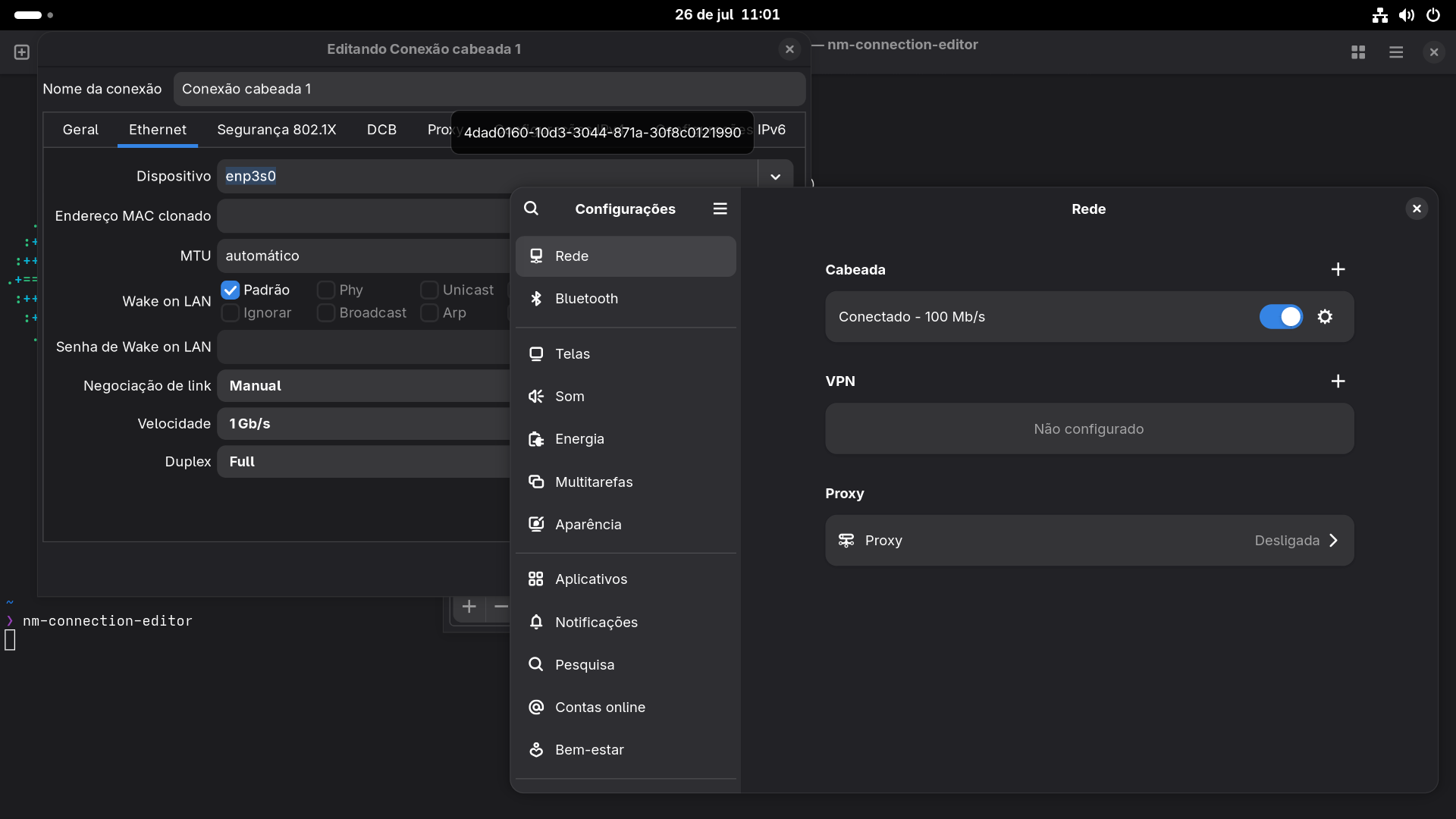Click the Senha de Wake on LAN field
Image resolution: width=1456 pixels, height=819 pixels.
pos(364,347)
